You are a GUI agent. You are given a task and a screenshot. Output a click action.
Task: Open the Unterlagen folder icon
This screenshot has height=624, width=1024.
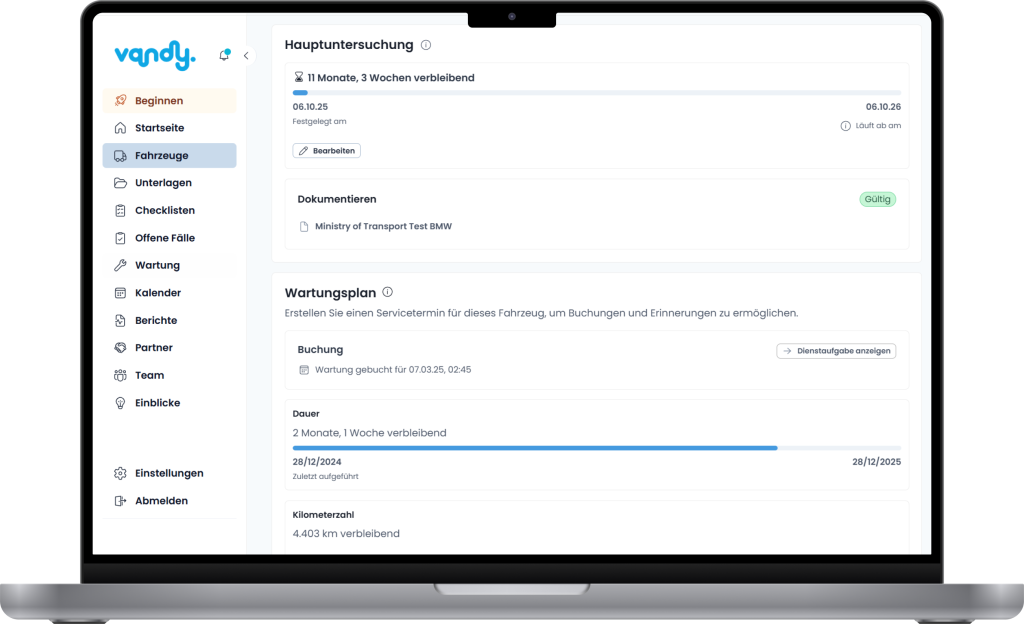[x=120, y=183]
